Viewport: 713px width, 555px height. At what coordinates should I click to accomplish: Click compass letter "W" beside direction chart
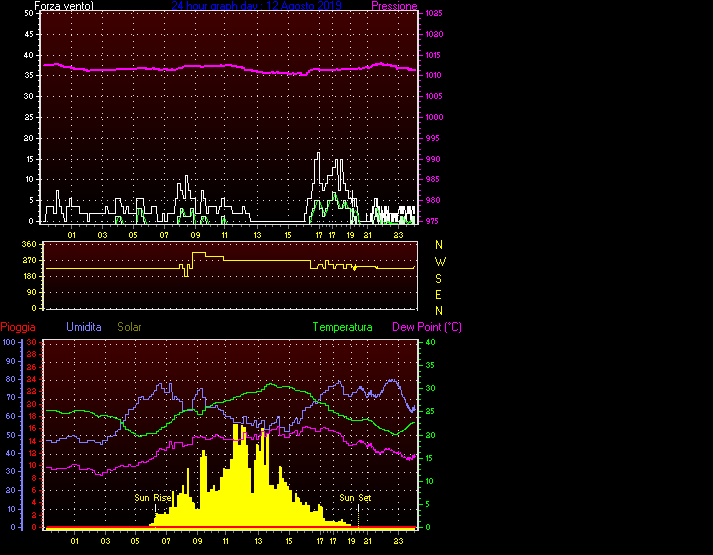[x=440, y=262]
